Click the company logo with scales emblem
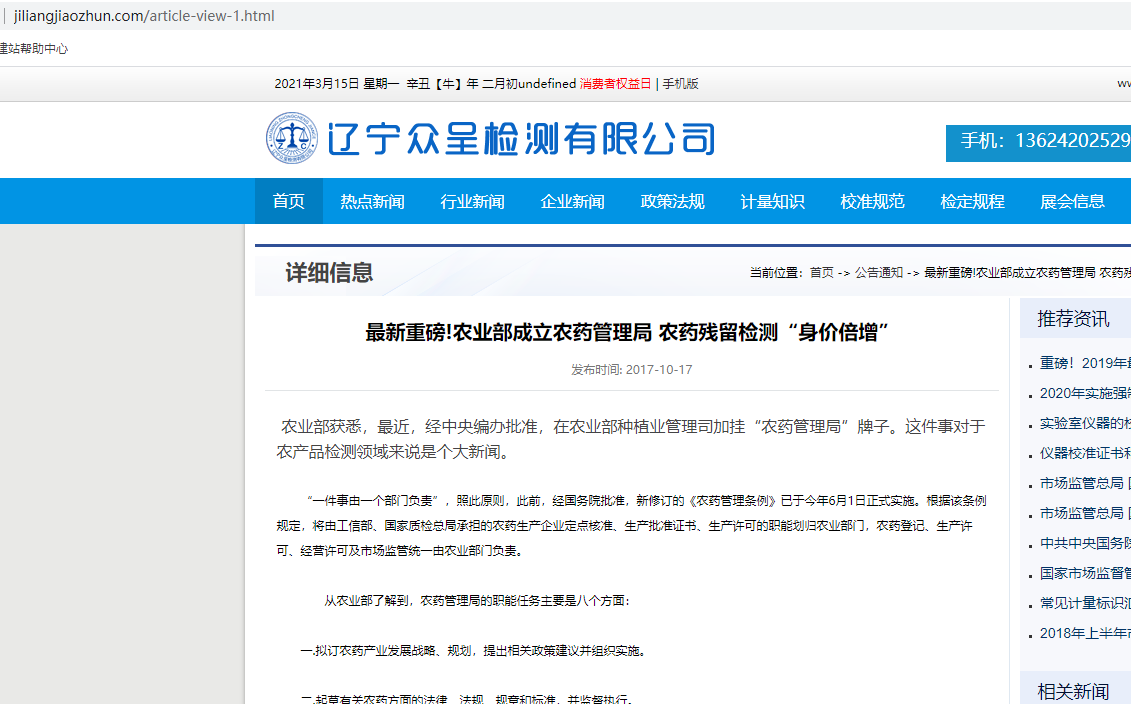Viewport: 1131px width, 704px height. [x=286, y=139]
